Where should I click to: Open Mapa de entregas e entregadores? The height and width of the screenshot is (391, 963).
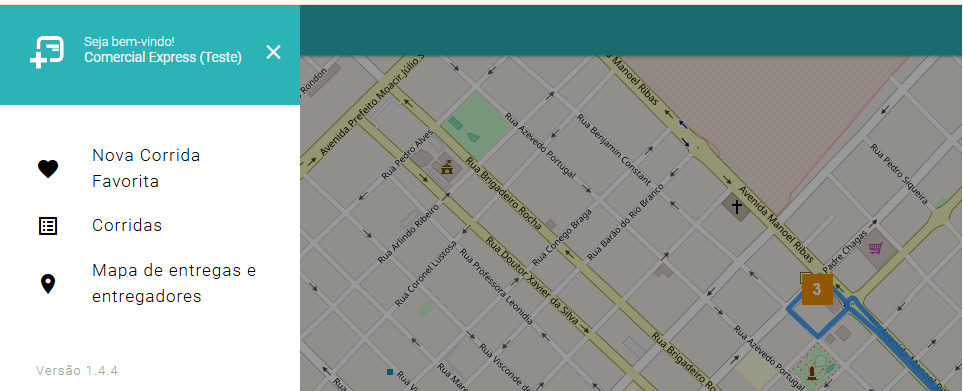click(174, 284)
